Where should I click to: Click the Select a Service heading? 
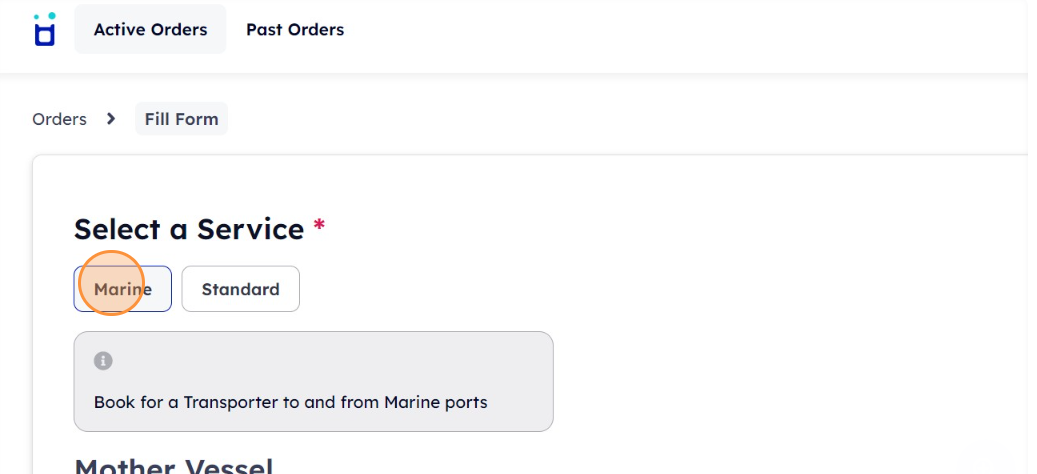(x=189, y=229)
